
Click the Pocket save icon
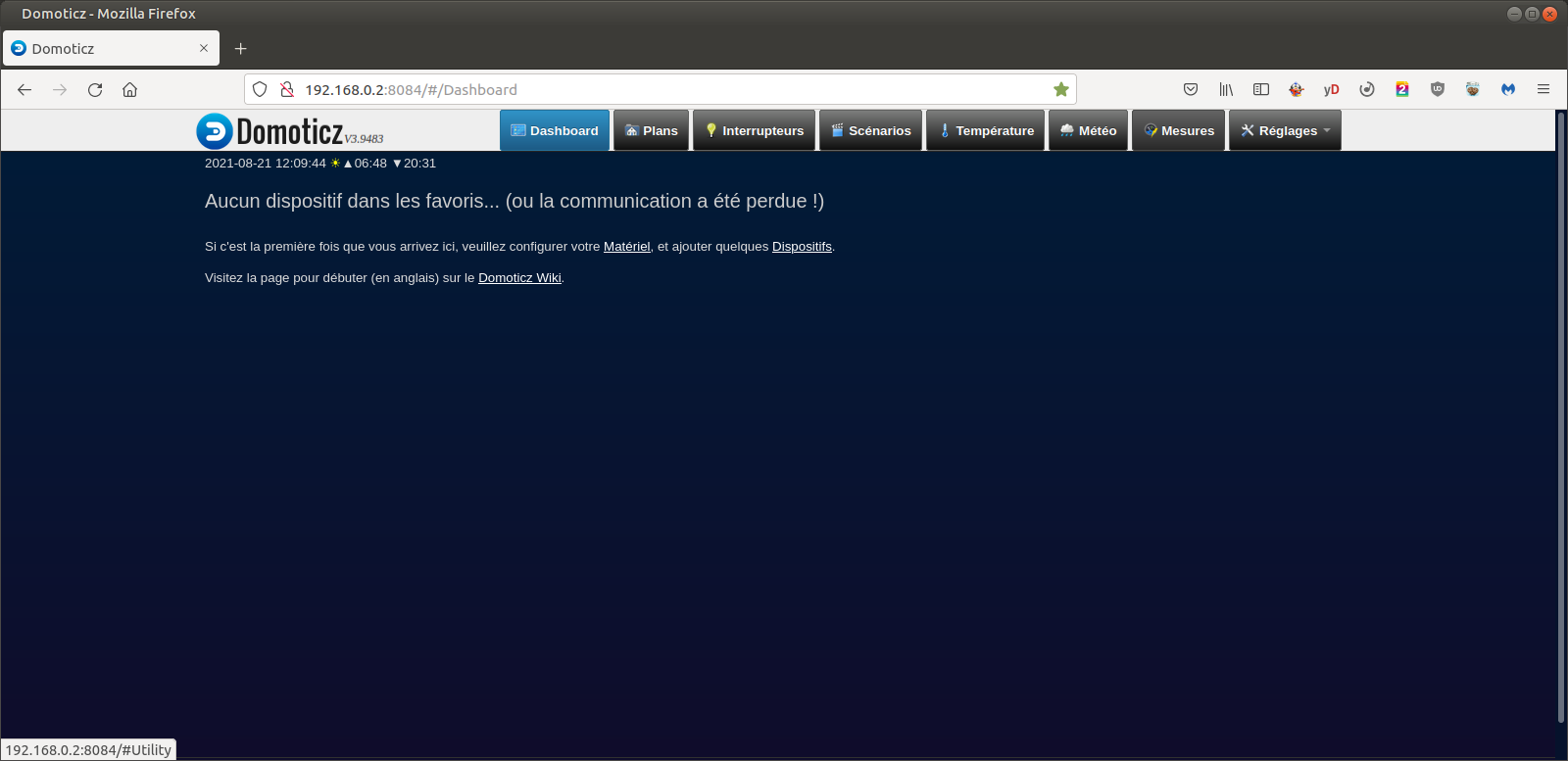tap(1191, 89)
